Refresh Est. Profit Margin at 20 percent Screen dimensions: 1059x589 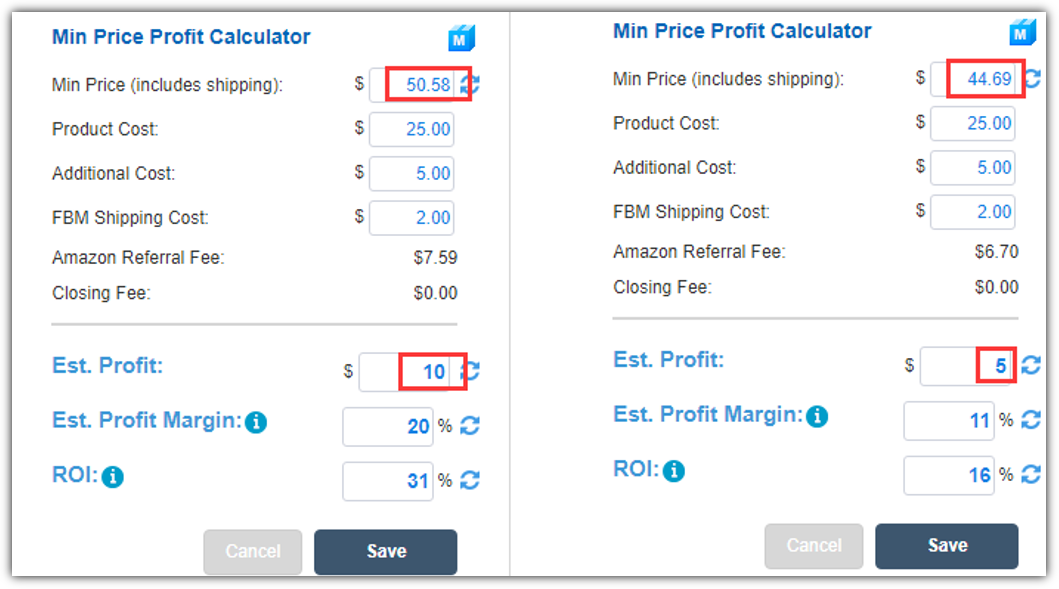coord(470,426)
